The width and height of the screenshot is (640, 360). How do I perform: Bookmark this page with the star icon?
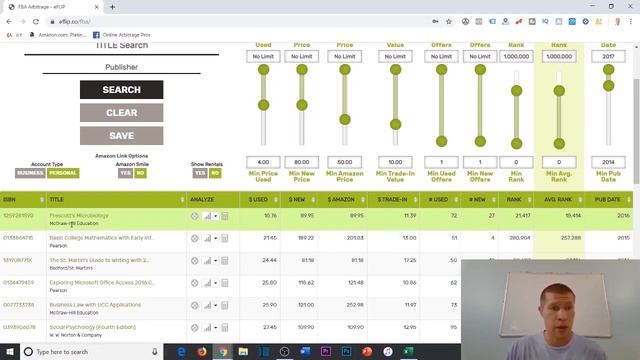[449, 22]
